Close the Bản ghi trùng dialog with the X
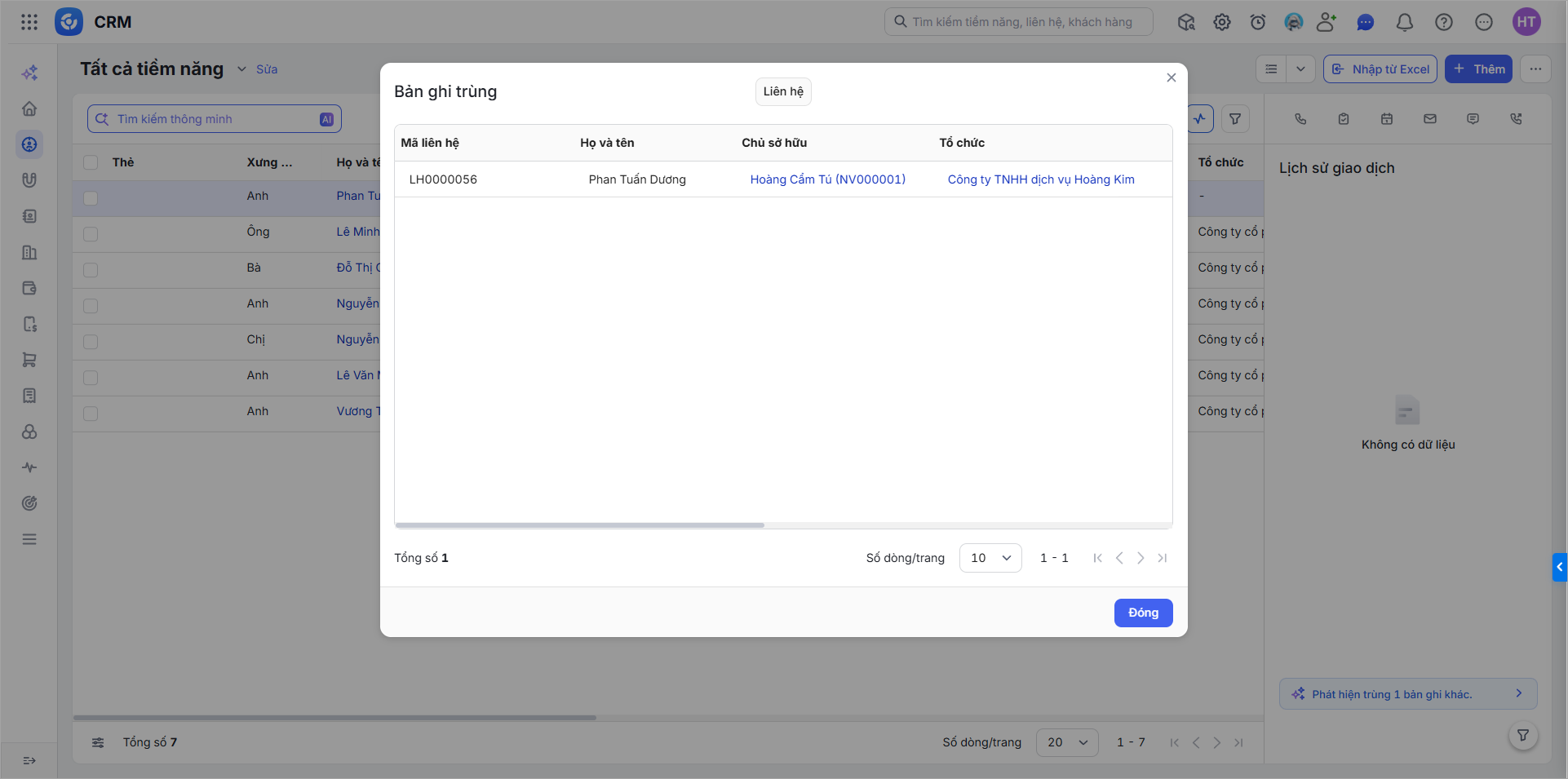Screen dimensions: 1568x779 tap(1172, 77)
